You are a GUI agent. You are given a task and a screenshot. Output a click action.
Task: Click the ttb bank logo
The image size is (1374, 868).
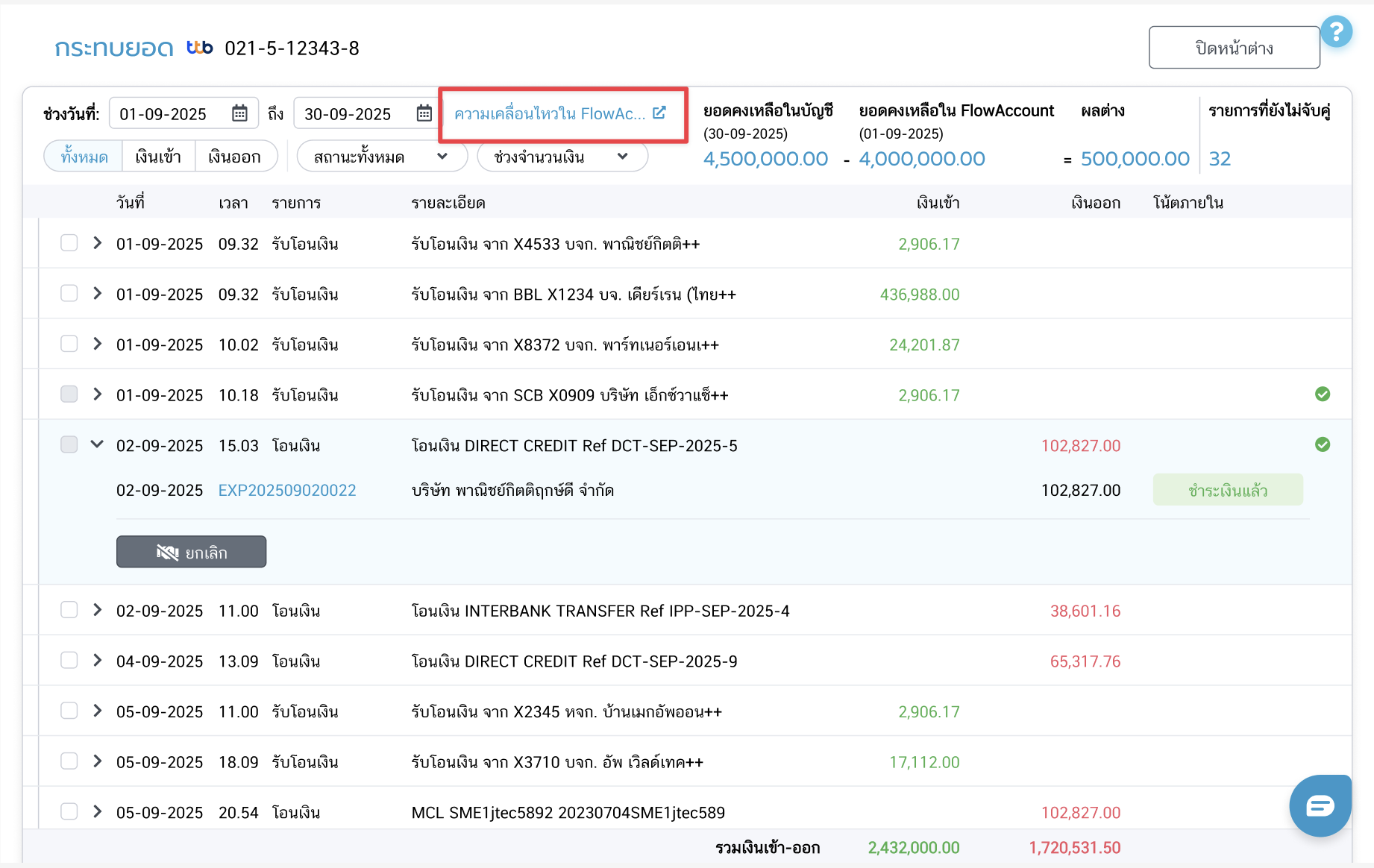pyautogui.click(x=199, y=48)
